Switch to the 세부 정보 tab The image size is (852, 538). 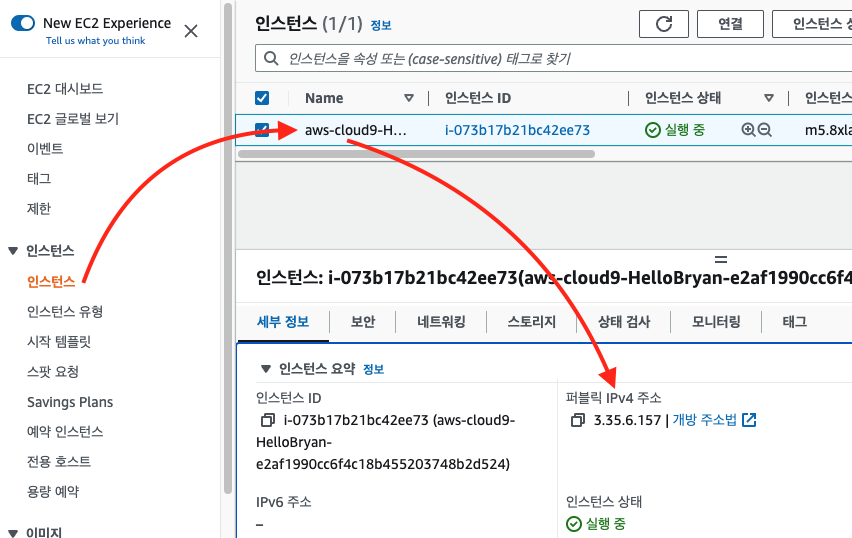tap(283, 322)
